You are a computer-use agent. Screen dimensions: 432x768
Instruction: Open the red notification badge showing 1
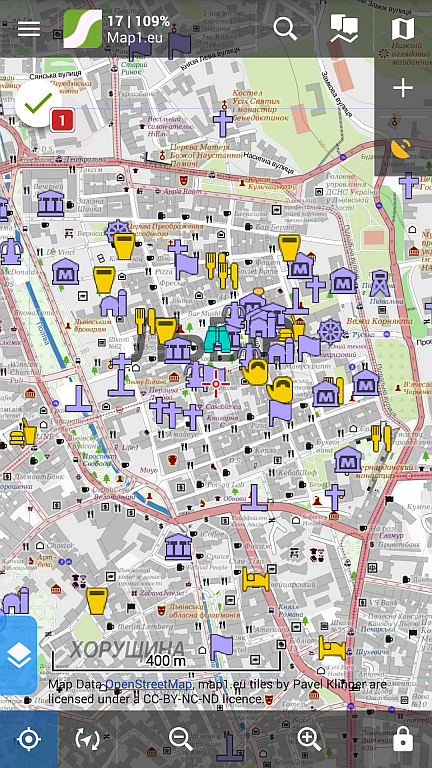click(62, 120)
